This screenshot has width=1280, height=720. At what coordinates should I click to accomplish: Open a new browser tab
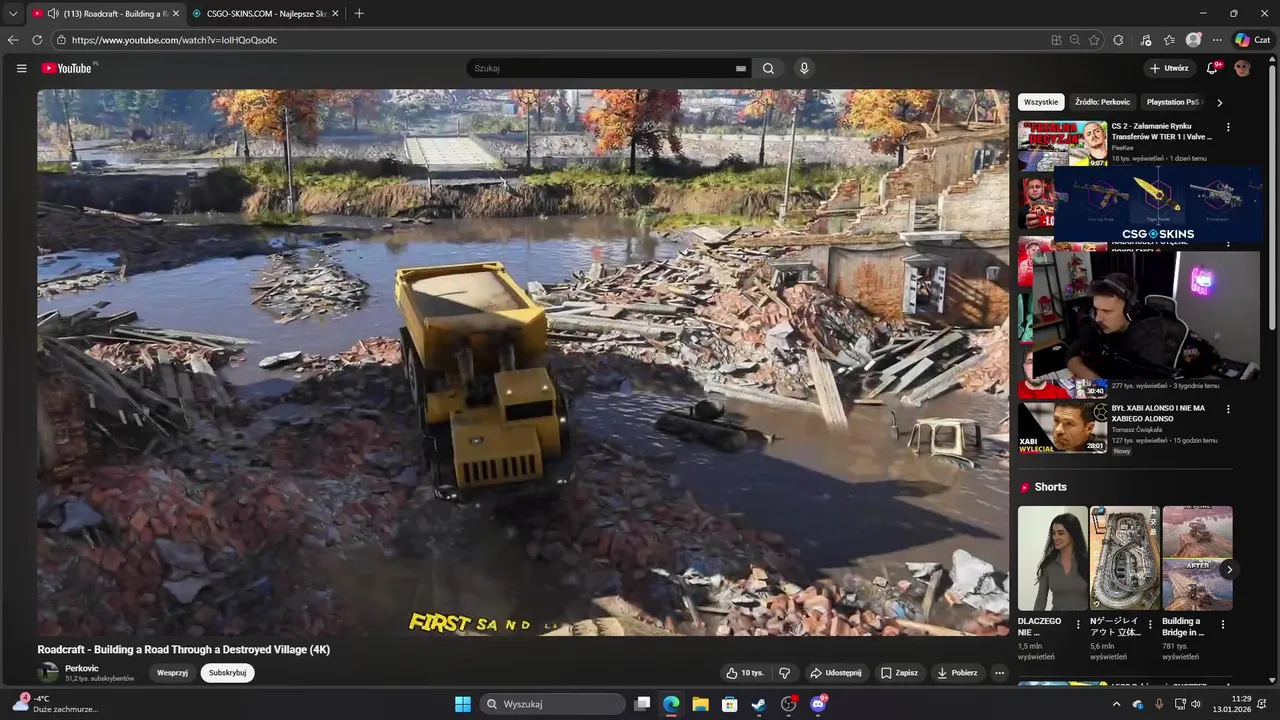click(x=359, y=13)
